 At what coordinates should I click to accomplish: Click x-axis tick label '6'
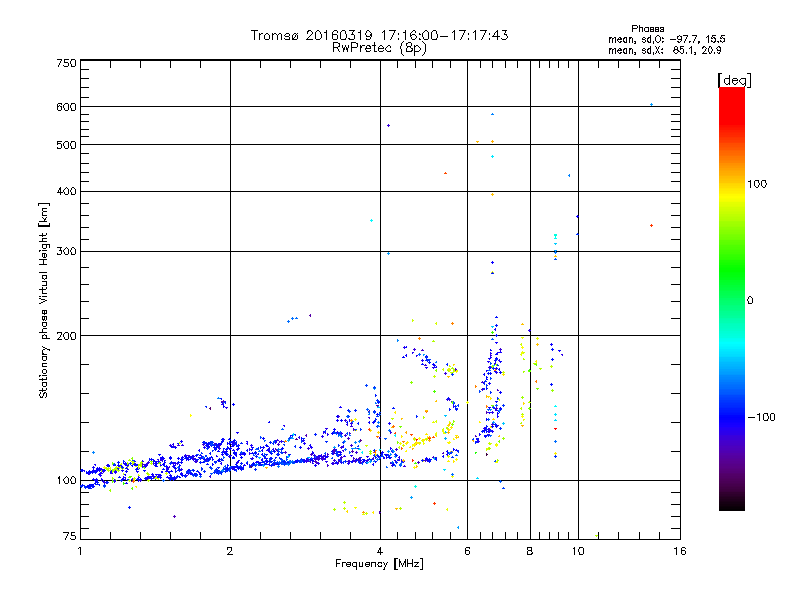tap(467, 551)
